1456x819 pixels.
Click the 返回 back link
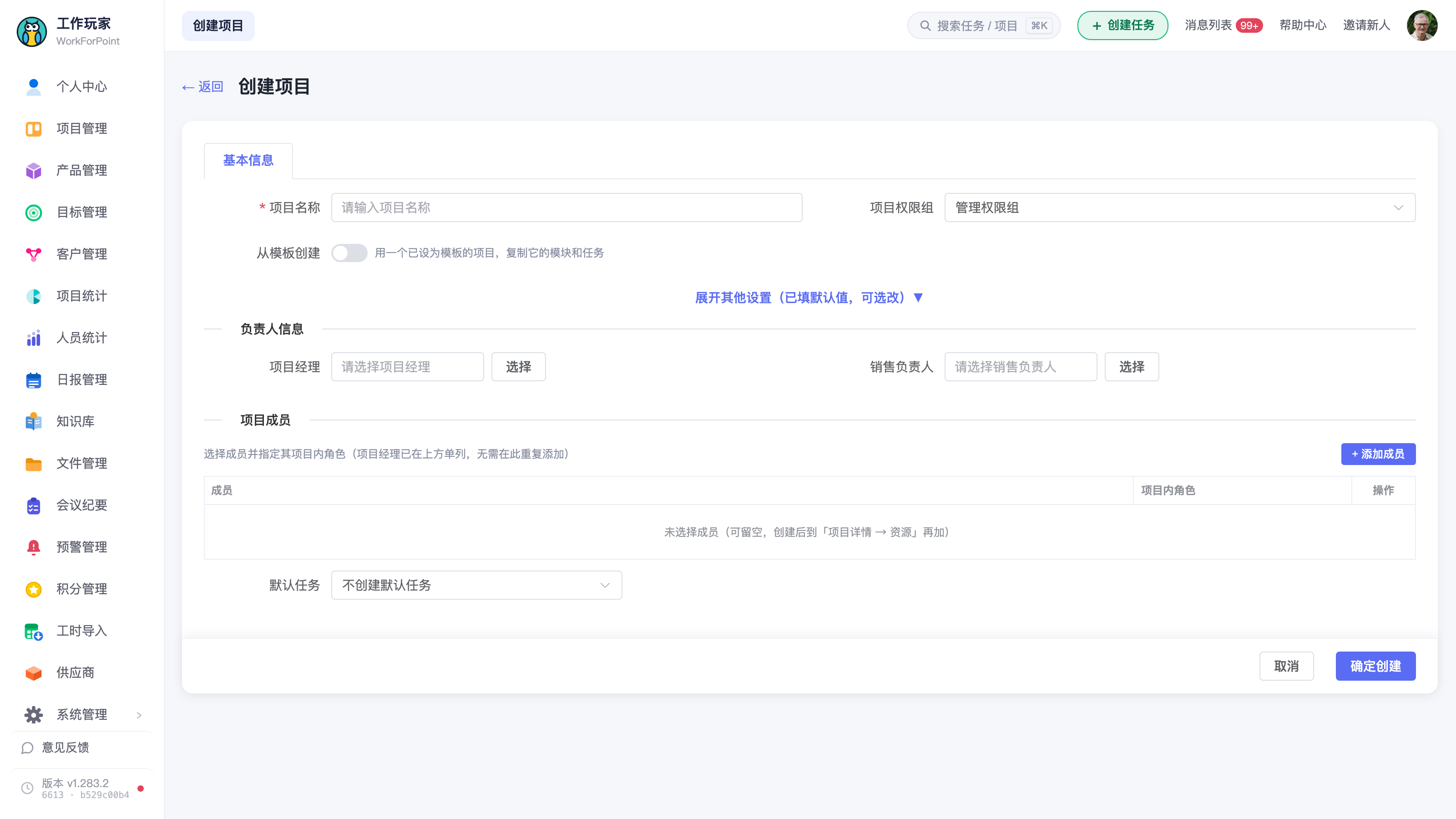202,86
